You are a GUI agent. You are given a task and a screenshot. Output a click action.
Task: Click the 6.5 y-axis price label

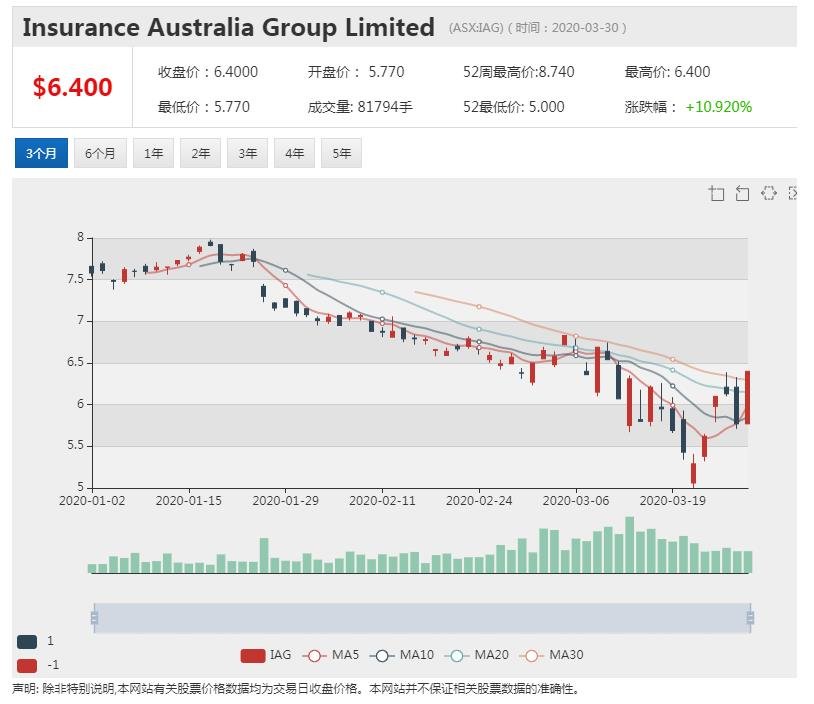pyautogui.click(x=75, y=362)
